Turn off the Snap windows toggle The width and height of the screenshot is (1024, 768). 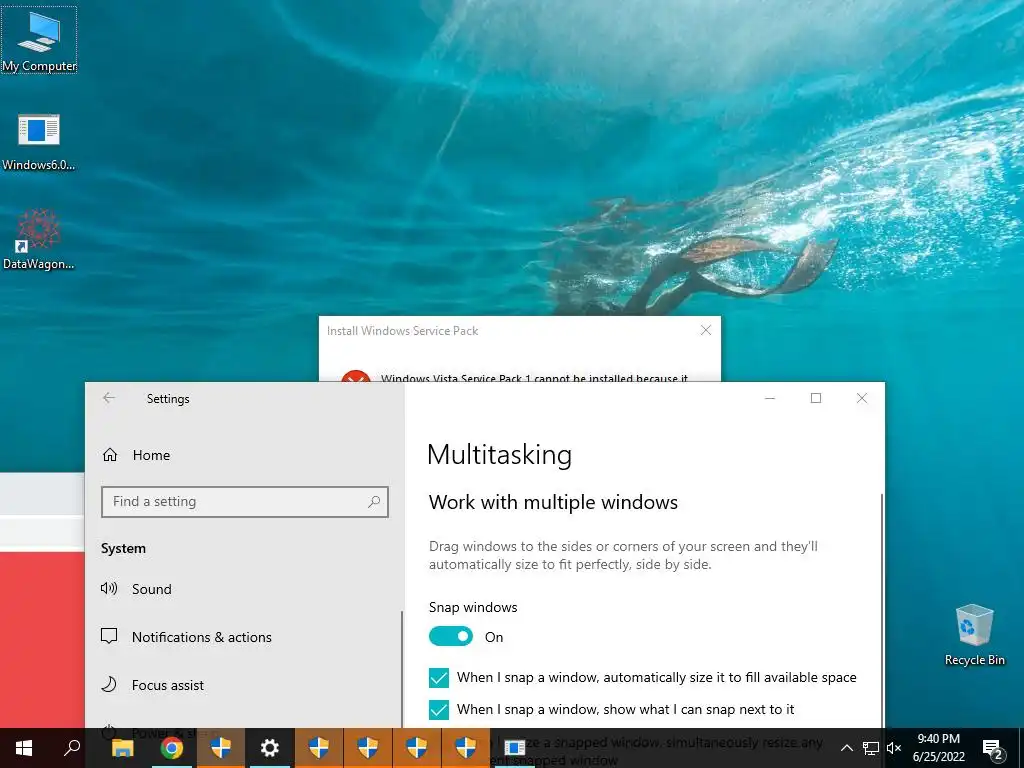point(451,637)
